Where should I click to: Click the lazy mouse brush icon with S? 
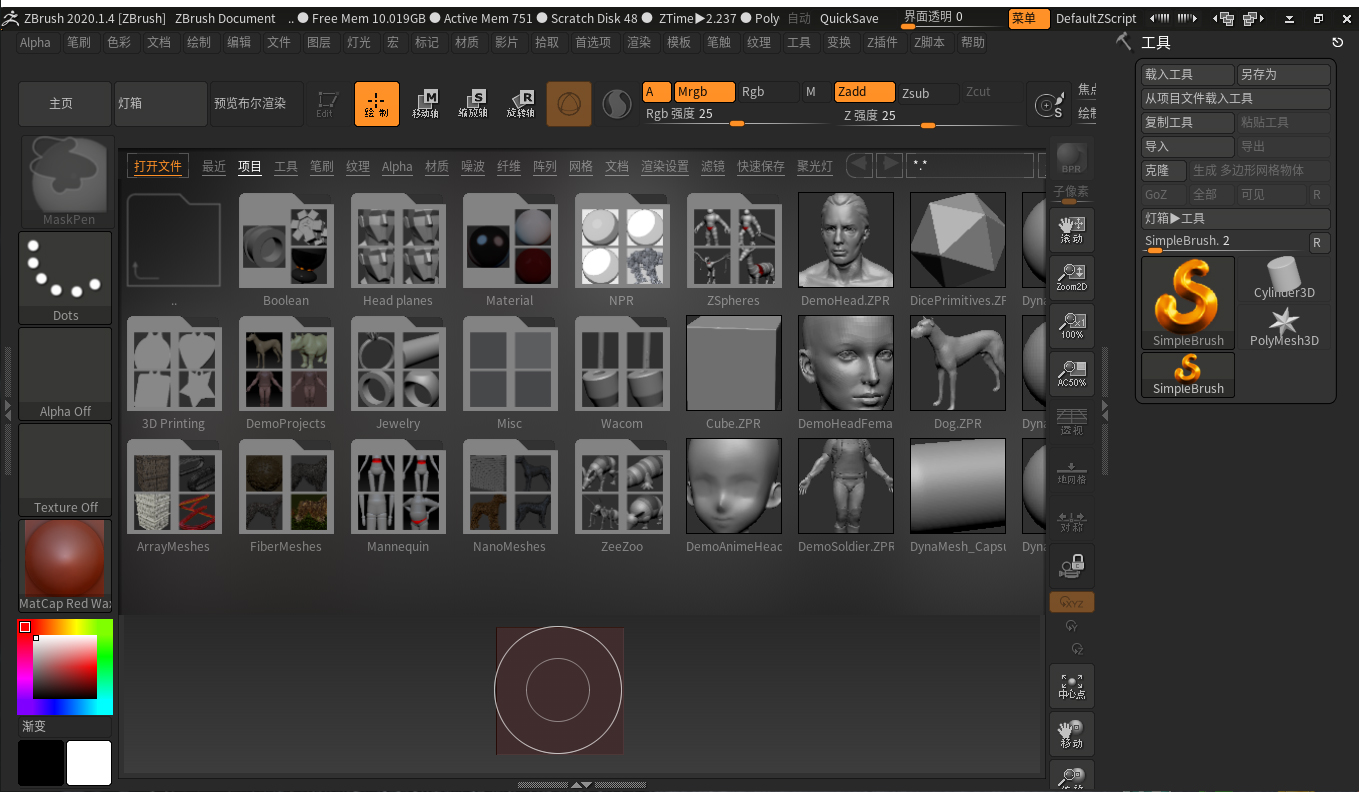pyautogui.click(x=1049, y=104)
